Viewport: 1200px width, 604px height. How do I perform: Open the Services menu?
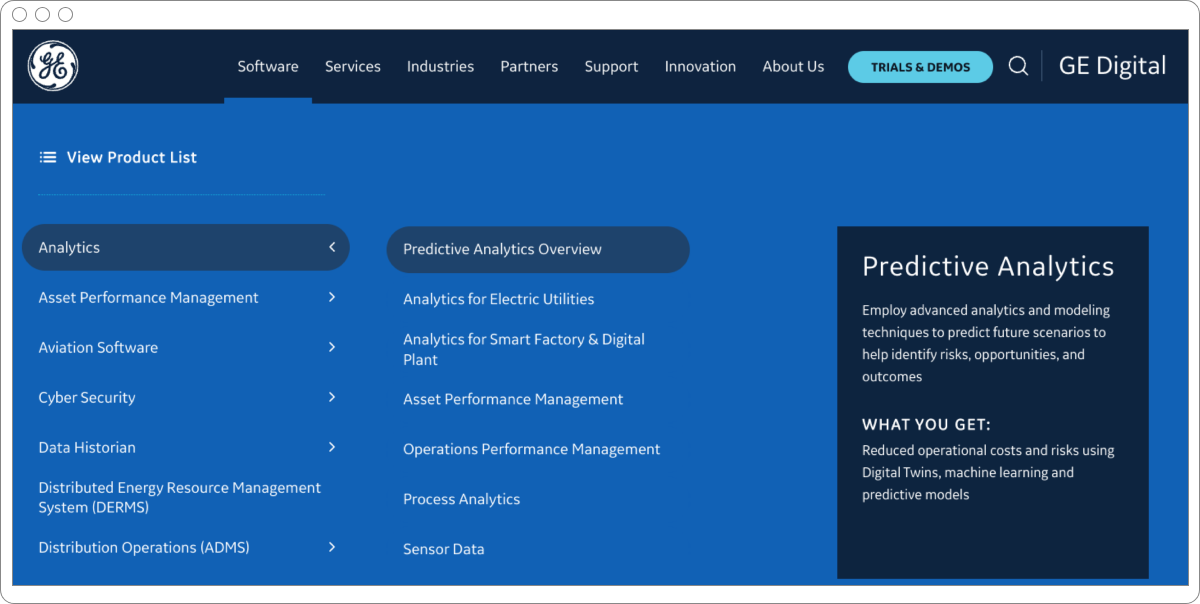pyautogui.click(x=353, y=66)
